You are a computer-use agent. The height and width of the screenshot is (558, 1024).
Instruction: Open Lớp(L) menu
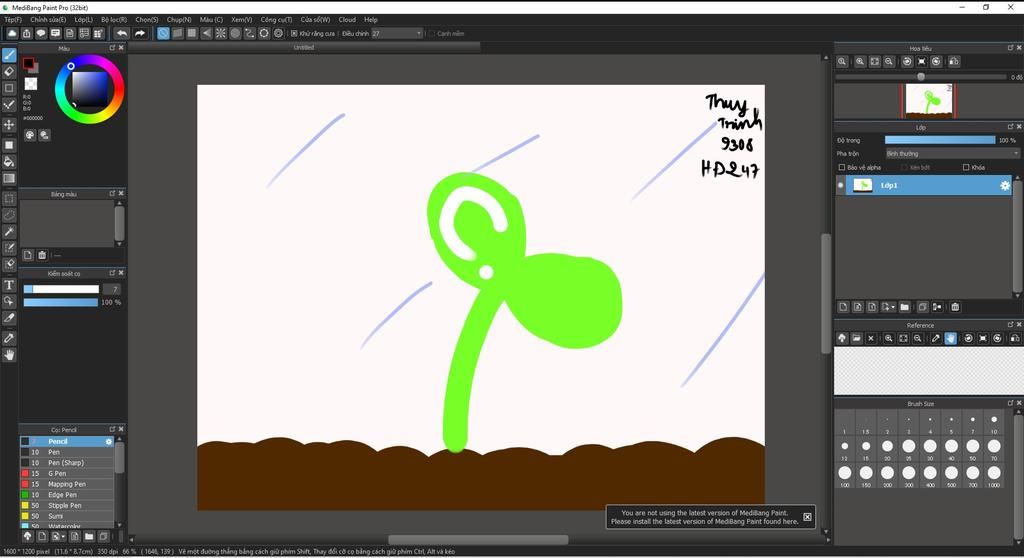(84, 20)
